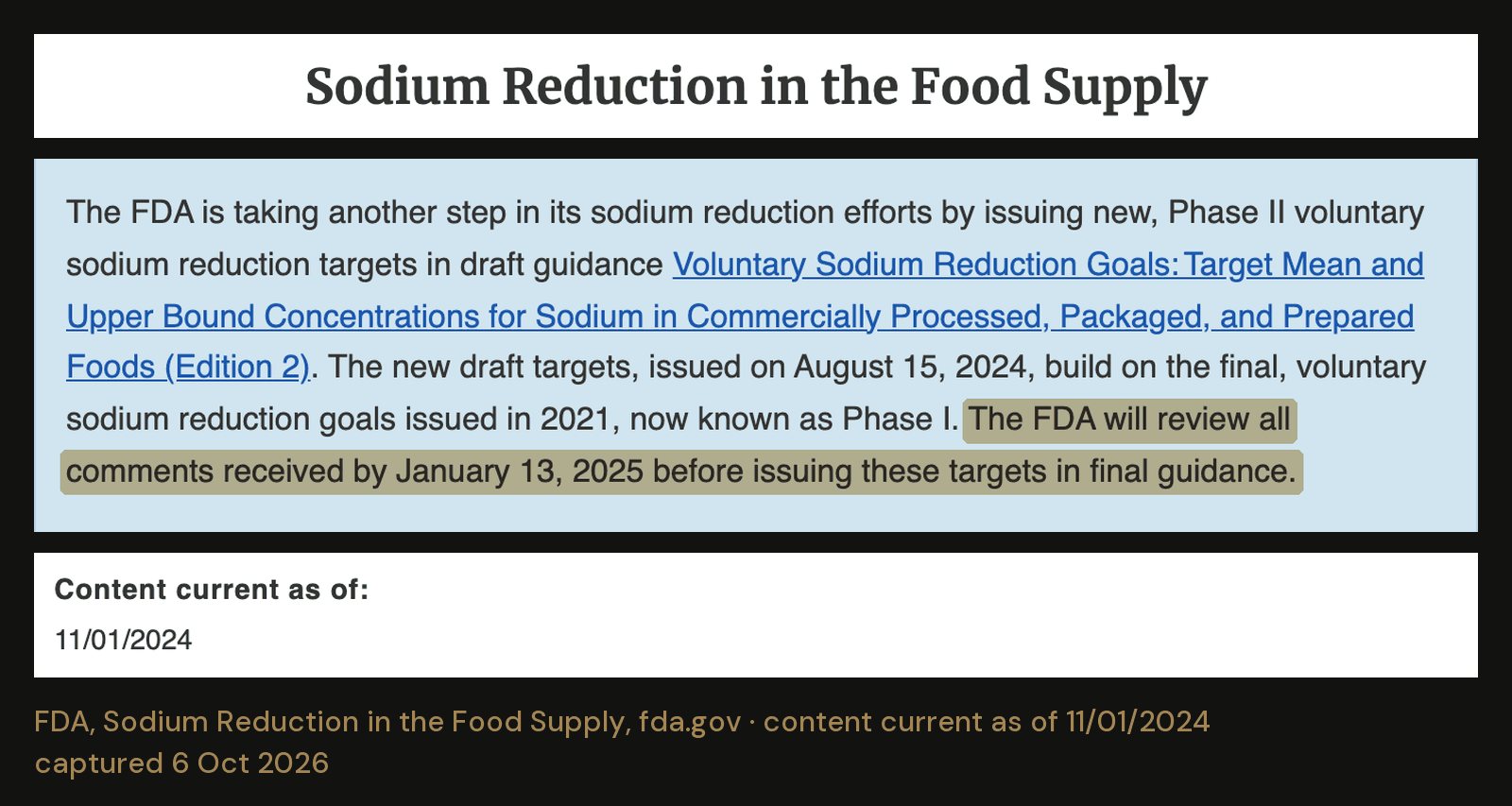Screen dimensions: 1512x806
Task: Click the 'Sodium Reduction in the Food Supply' heading
Action: coord(756,87)
